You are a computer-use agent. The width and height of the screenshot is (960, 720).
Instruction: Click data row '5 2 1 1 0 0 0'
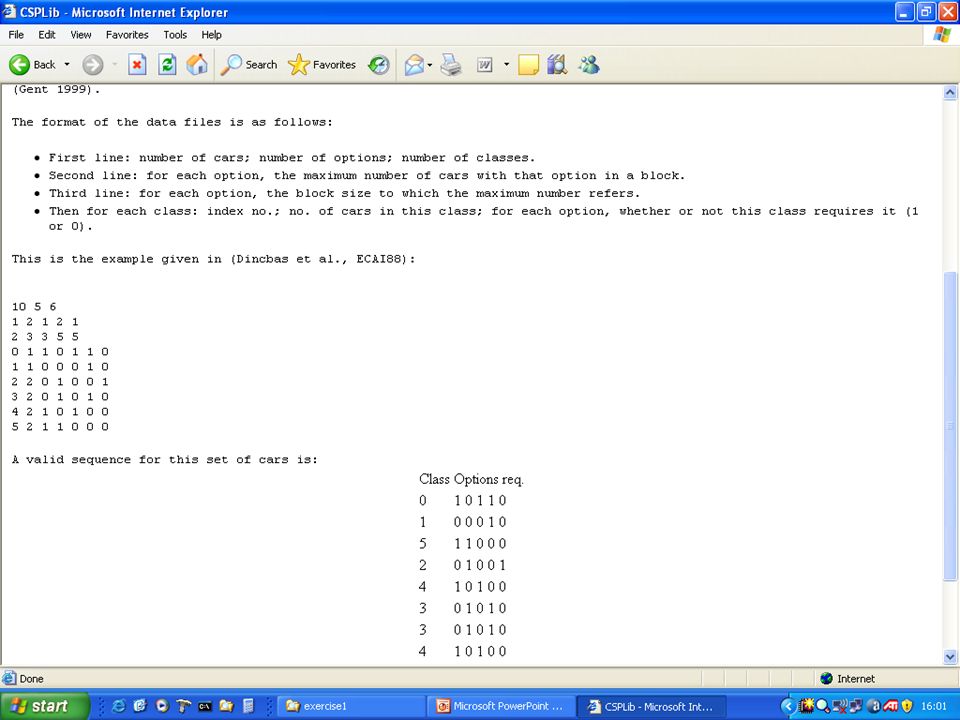(60, 427)
